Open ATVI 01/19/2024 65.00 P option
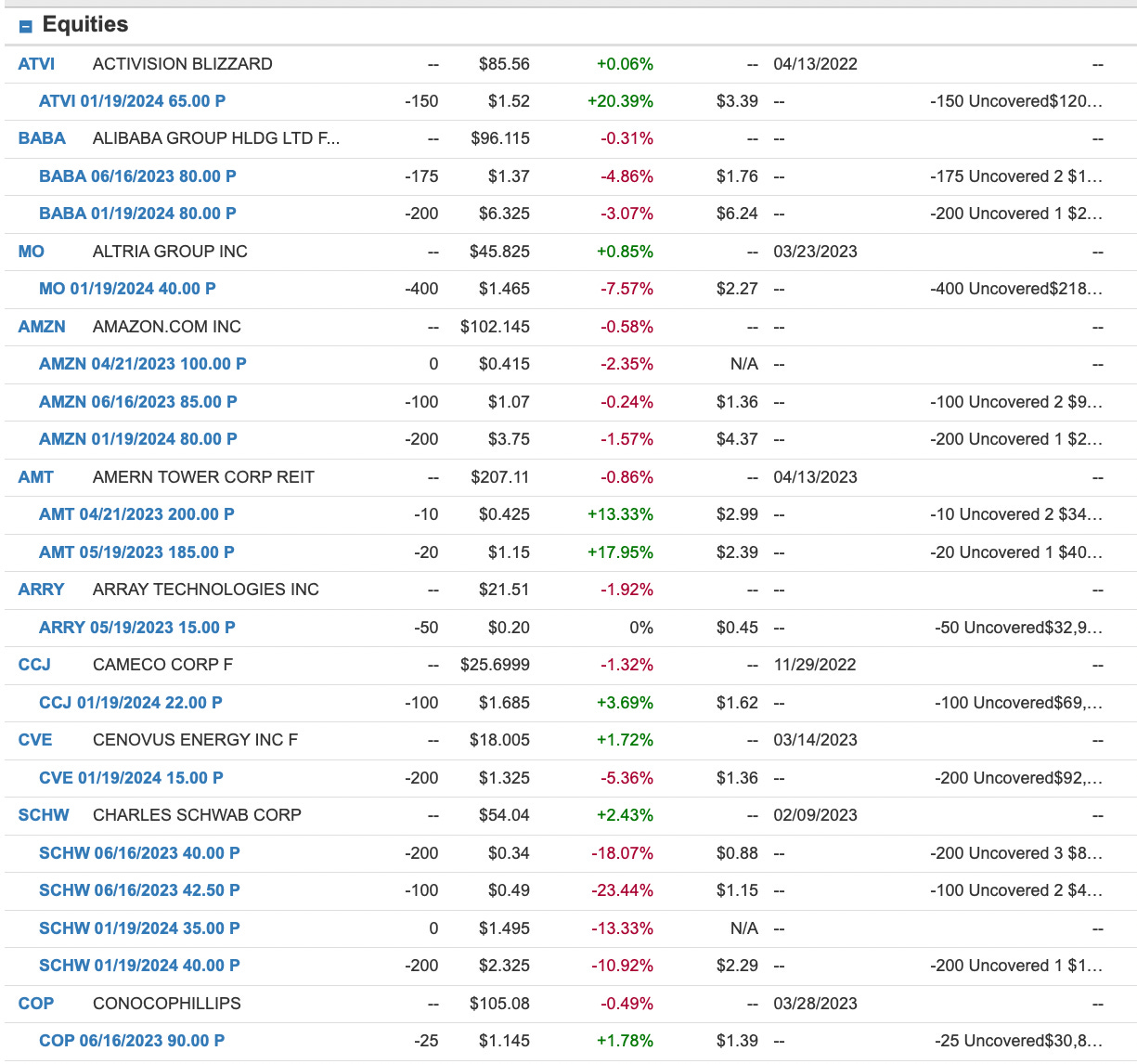The width and height of the screenshot is (1137, 1064). (x=133, y=101)
